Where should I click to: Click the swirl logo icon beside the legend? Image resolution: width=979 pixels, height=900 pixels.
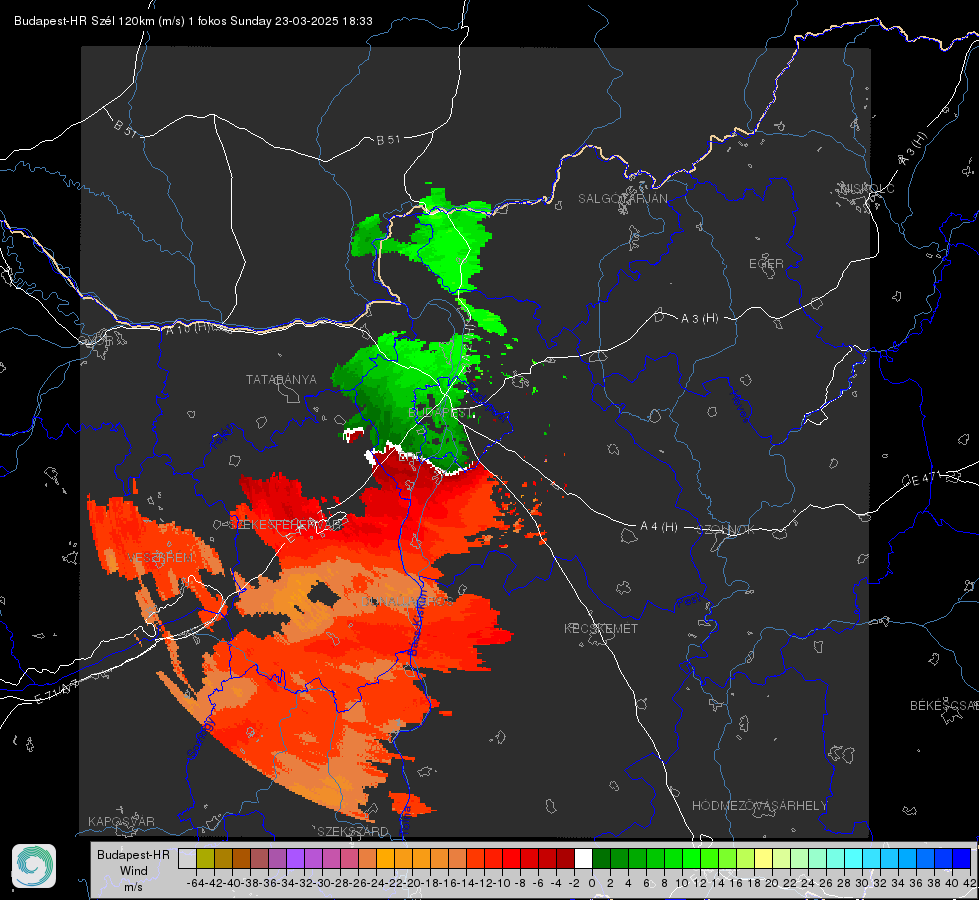point(34,866)
